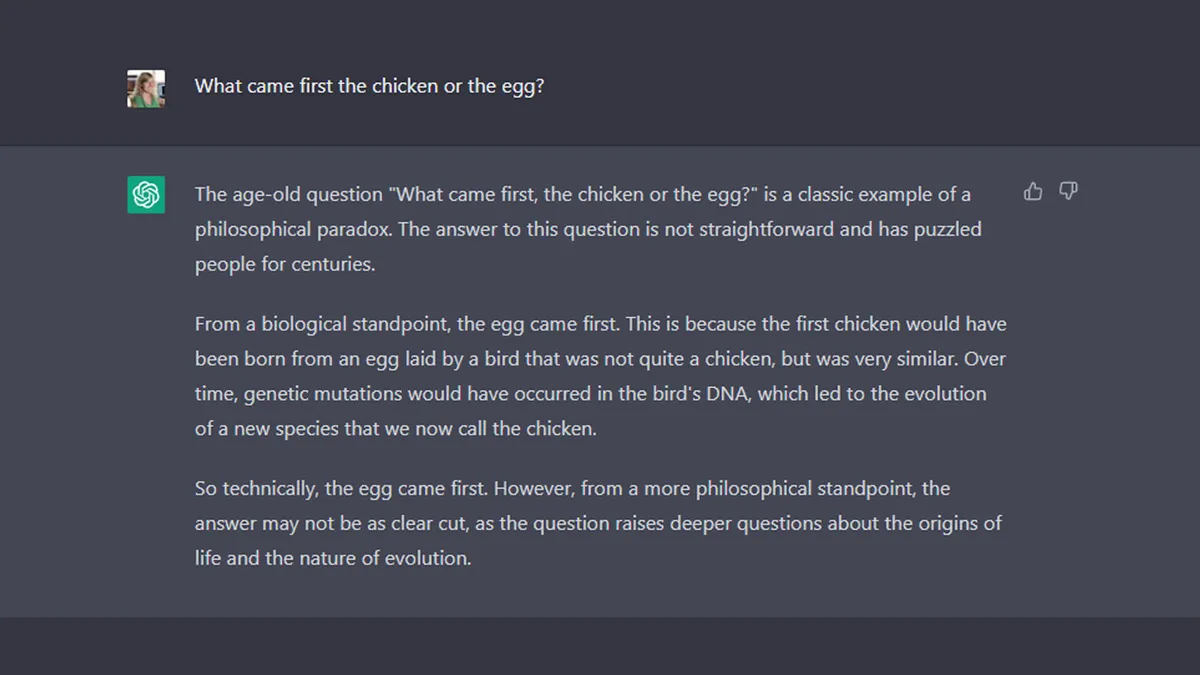Click the words "life and the nature of evolution"
This screenshot has height=675, width=1200.
pos(332,558)
